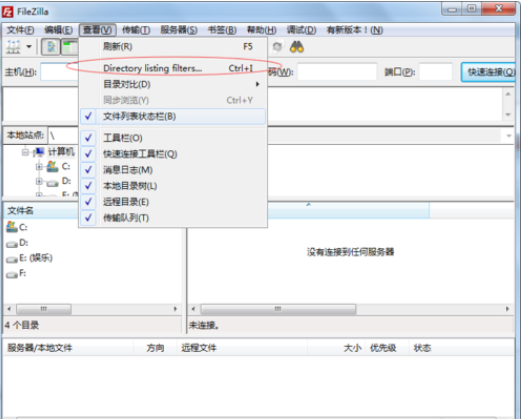
Task: Select C: drive in the file list
Action: [17, 227]
